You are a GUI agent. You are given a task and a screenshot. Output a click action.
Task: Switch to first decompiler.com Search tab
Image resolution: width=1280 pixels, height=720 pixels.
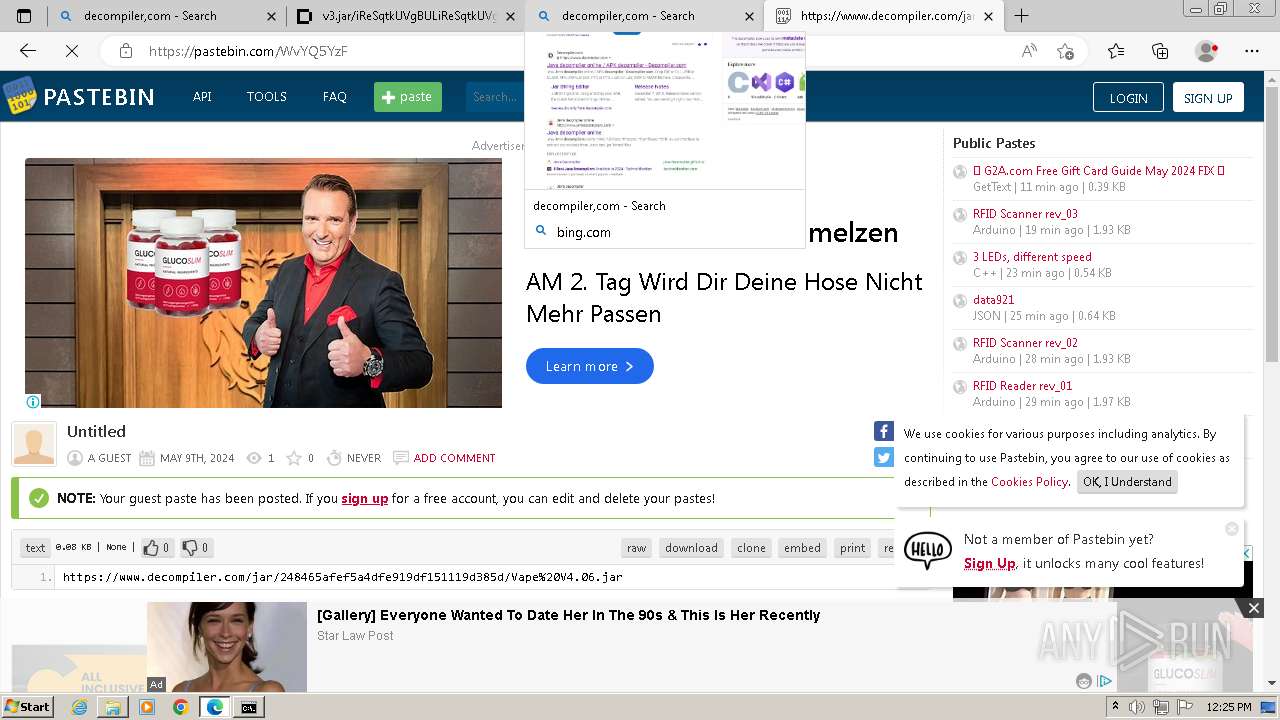pyautogui.click(x=167, y=16)
